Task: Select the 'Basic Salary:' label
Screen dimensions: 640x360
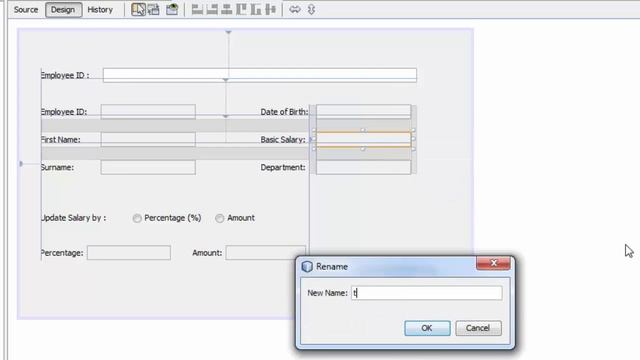Action: [283, 140]
